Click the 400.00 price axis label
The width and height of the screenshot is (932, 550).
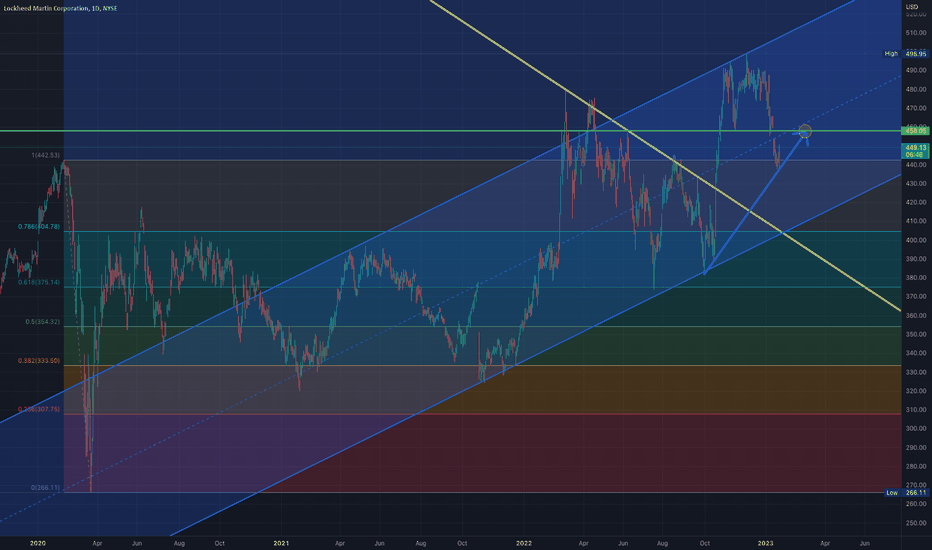point(916,240)
